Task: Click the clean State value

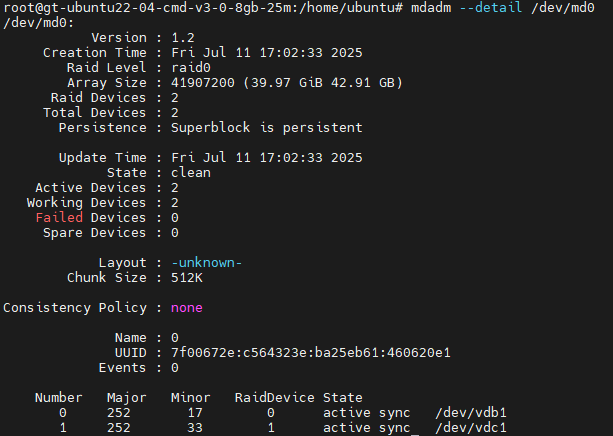Action: pyautogui.click(x=191, y=173)
